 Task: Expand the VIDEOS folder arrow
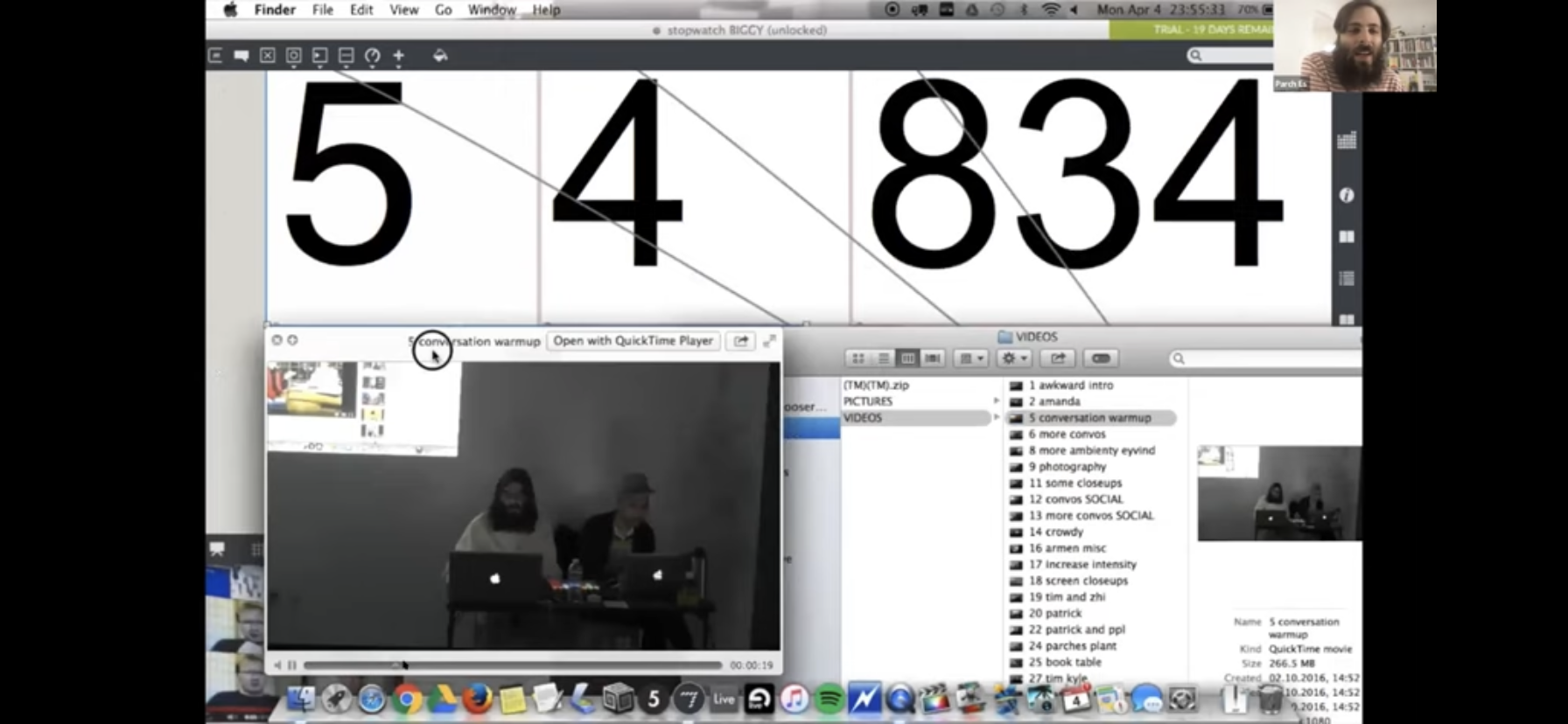tap(996, 418)
